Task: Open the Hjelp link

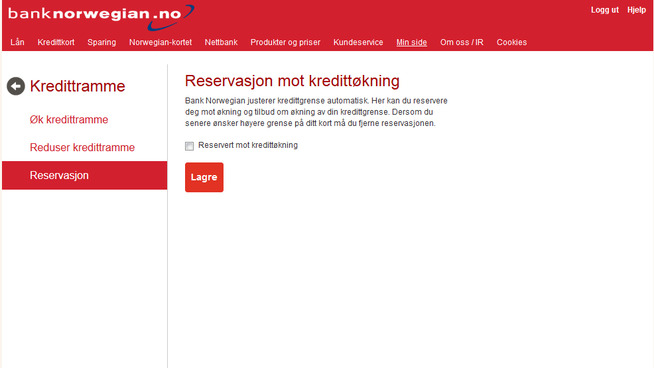Action: point(636,10)
